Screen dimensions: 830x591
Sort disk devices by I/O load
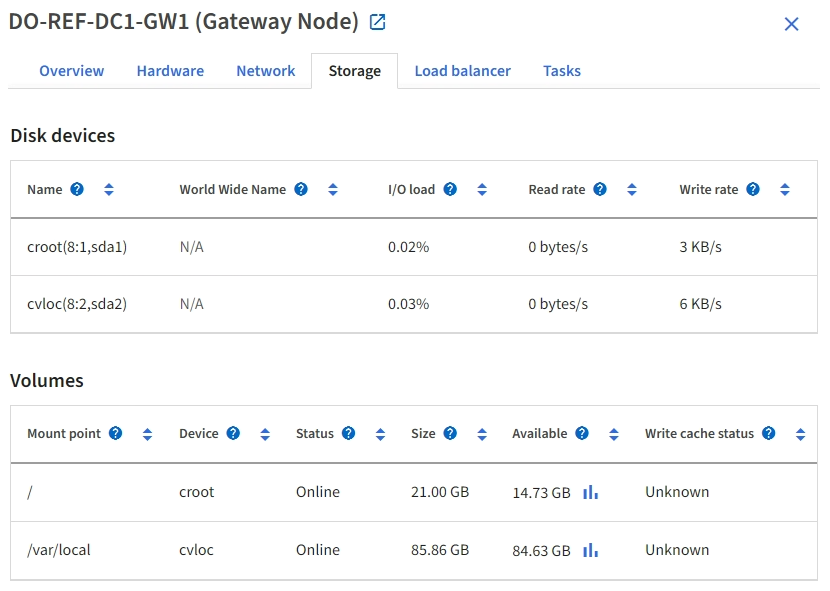pyautogui.click(x=482, y=189)
